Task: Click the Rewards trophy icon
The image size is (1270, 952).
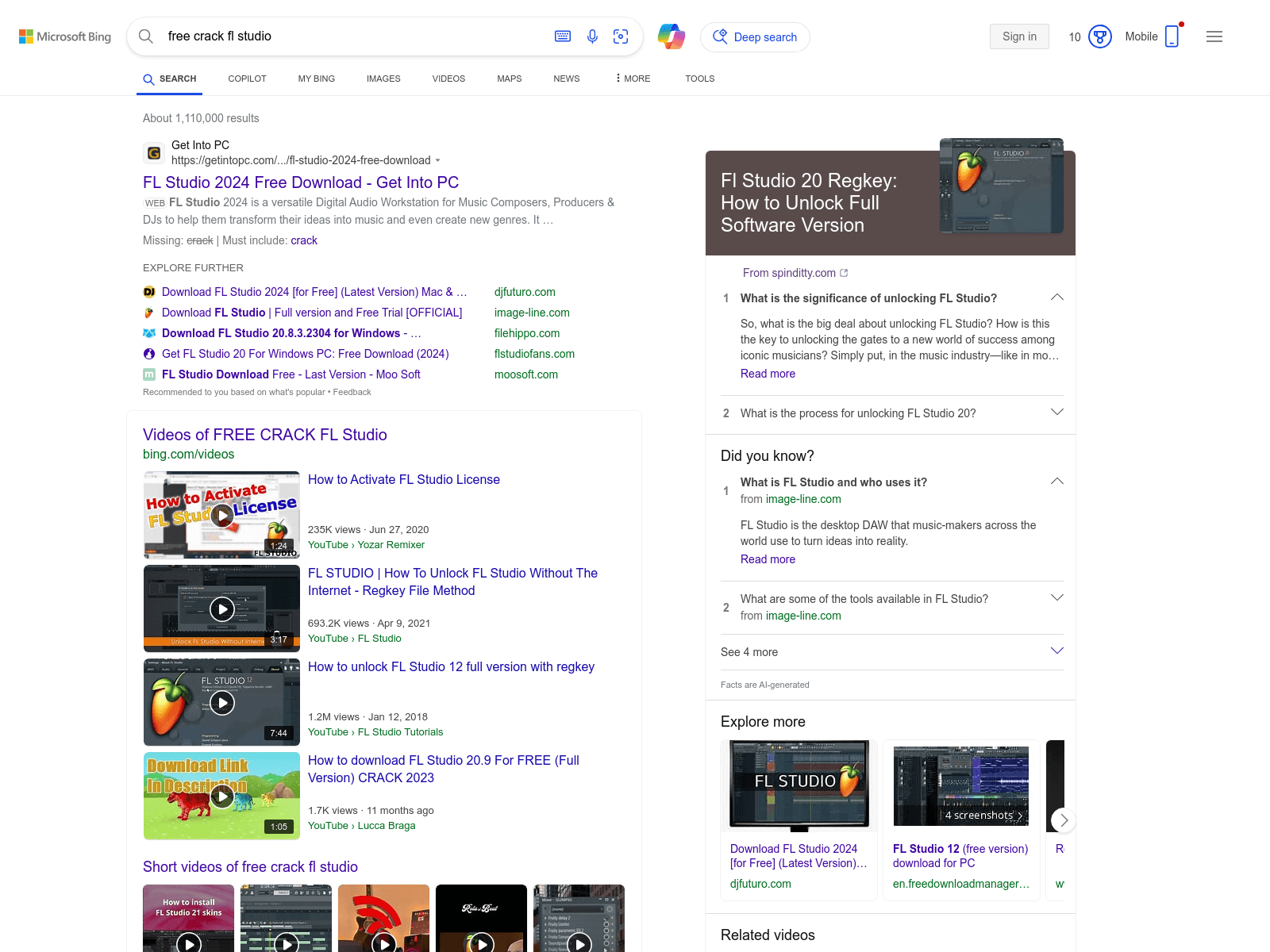Action: point(1100,36)
